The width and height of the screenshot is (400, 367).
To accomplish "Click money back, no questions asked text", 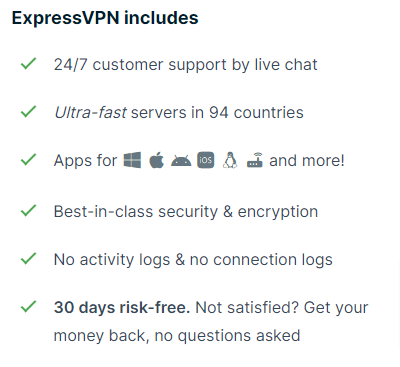I will click(177, 336).
